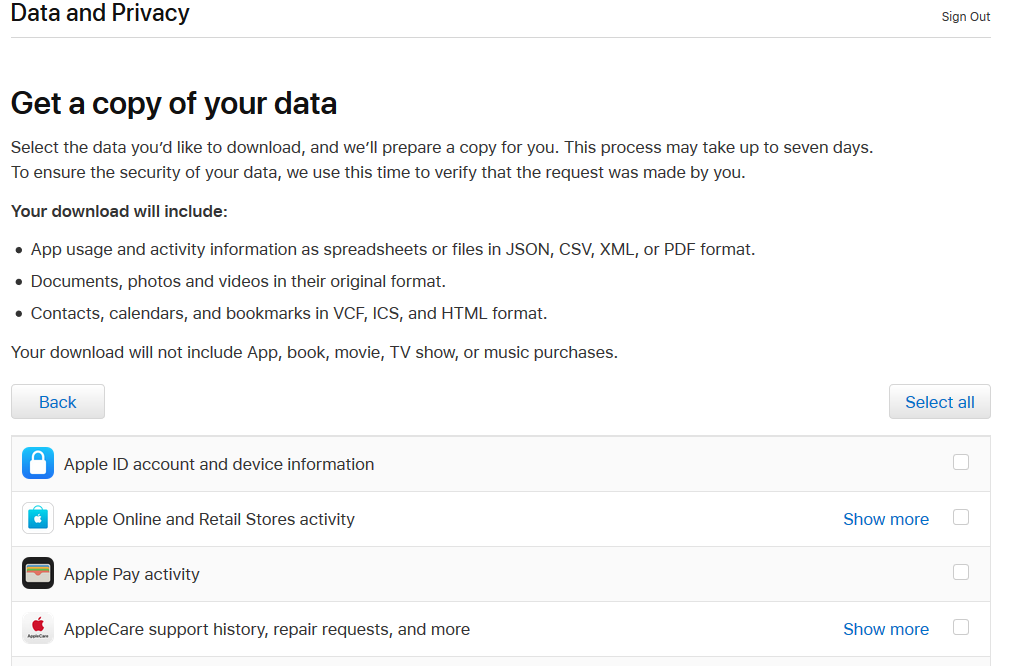This screenshot has width=1015, height=666.
Task: Tick the Apple Online and Retail Stores checkbox
Action: [x=961, y=517]
